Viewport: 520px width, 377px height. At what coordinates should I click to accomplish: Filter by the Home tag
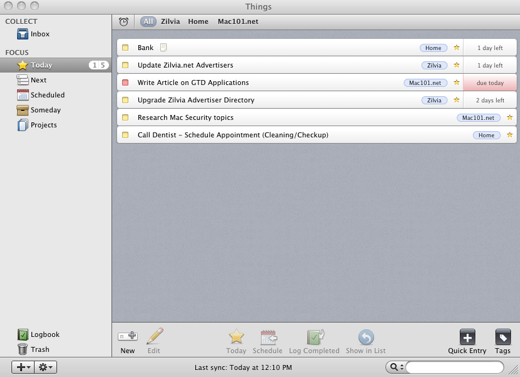coord(198,22)
